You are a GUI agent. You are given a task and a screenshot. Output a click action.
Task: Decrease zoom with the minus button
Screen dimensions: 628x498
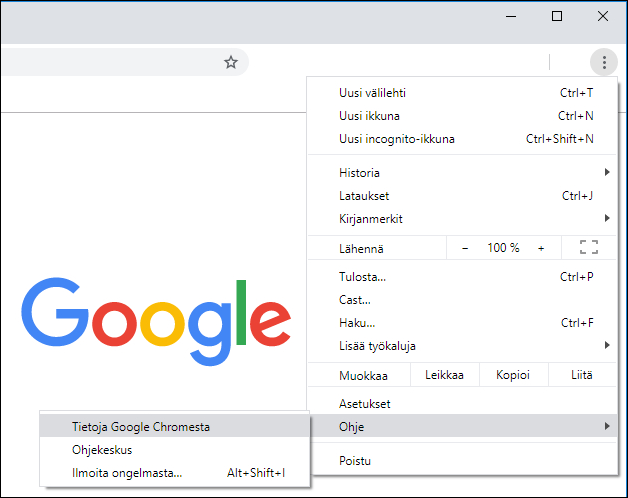(x=465, y=248)
